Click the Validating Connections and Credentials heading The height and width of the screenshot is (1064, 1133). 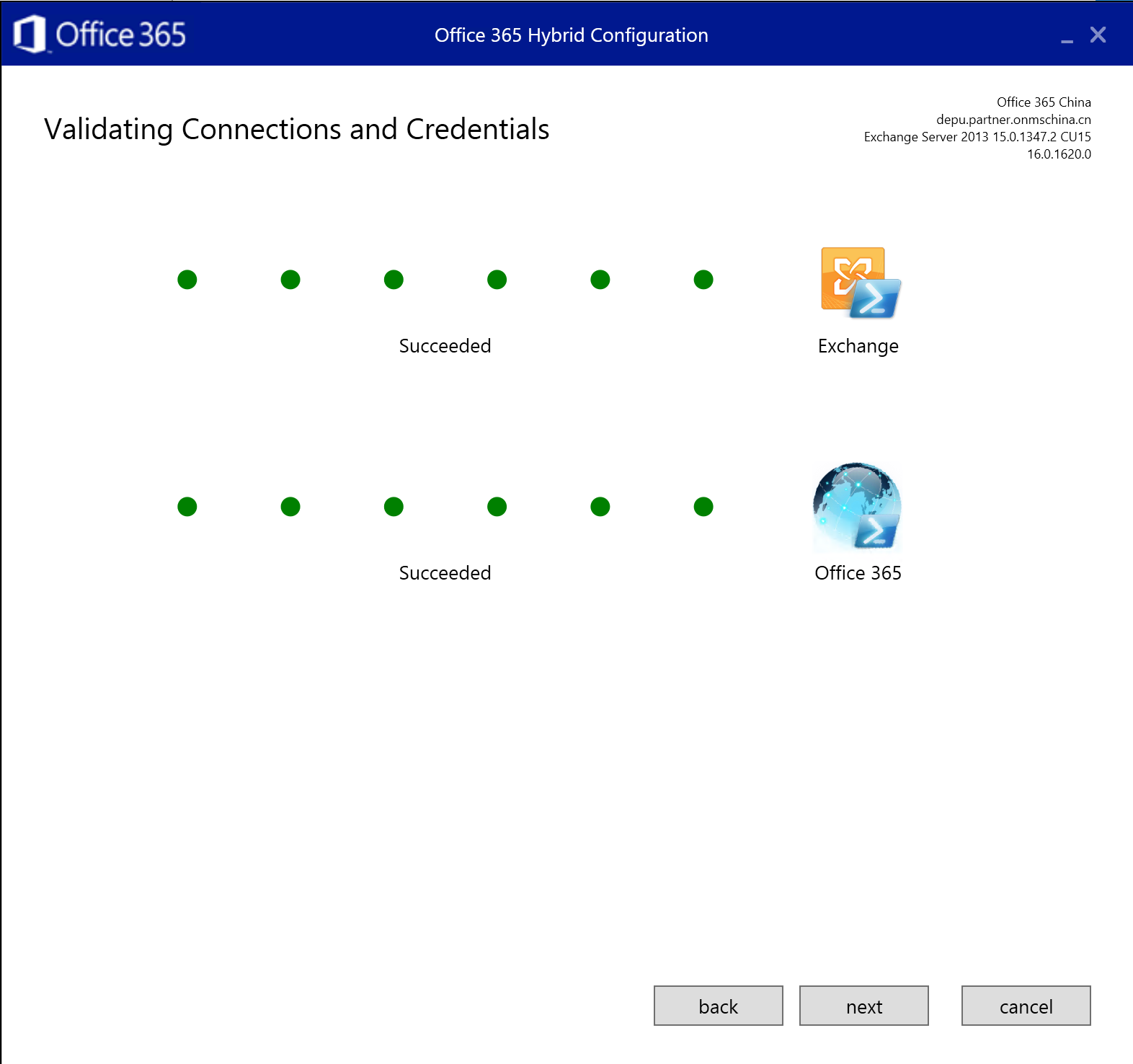297,130
